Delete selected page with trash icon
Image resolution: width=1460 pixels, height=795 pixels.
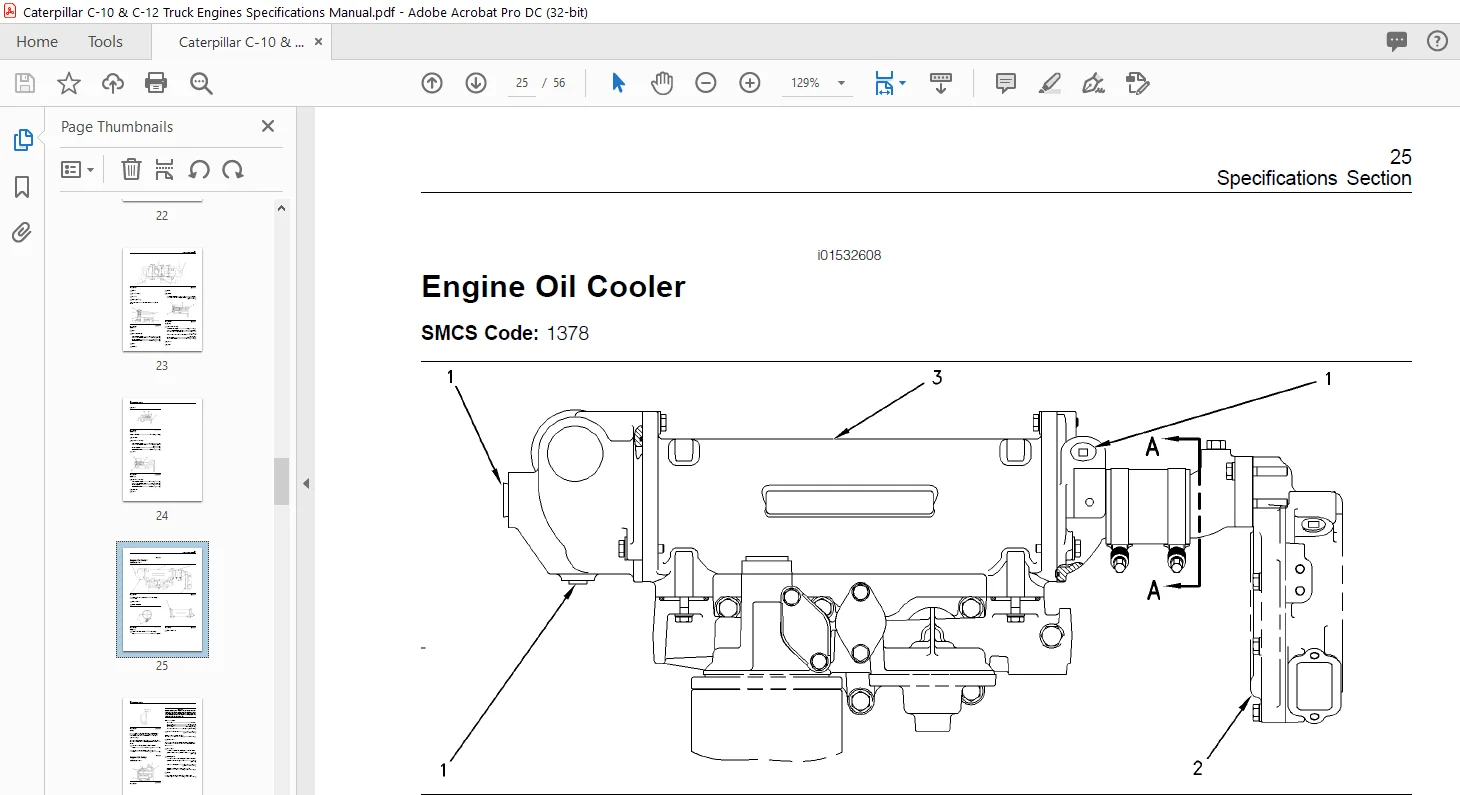131,169
